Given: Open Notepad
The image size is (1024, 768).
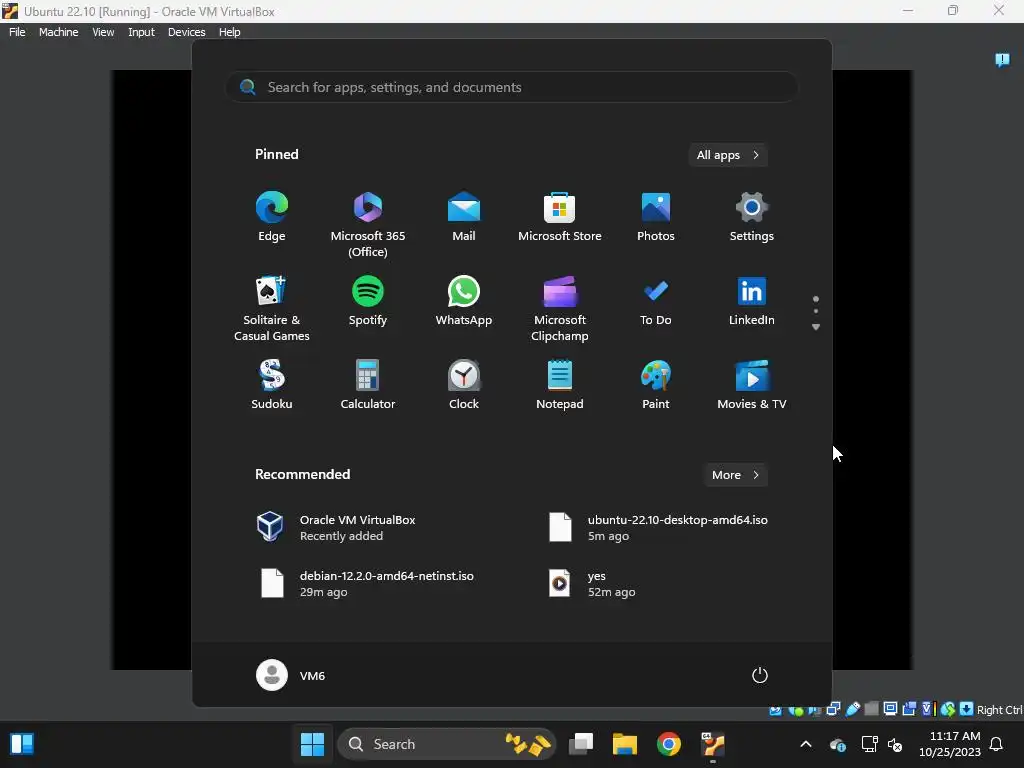Looking at the screenshot, I should click(560, 385).
